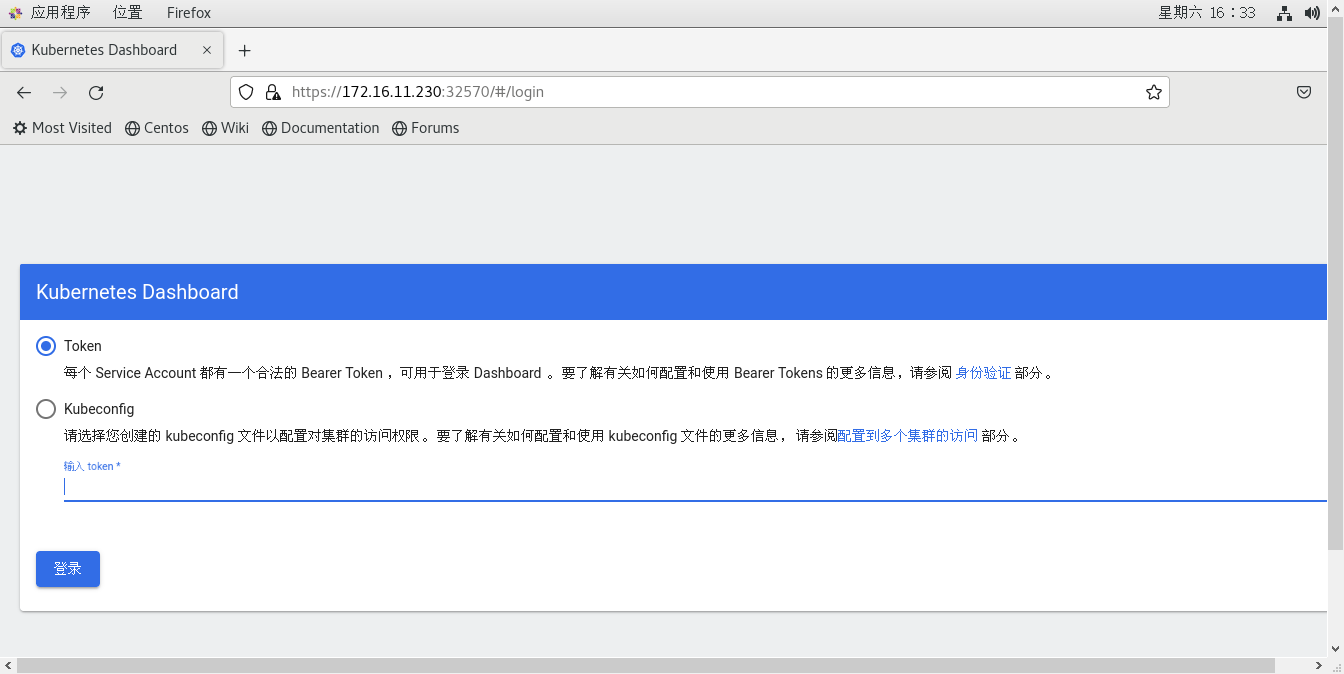Bookmark this page with the star icon
The height and width of the screenshot is (674, 1344).
pos(1153,92)
